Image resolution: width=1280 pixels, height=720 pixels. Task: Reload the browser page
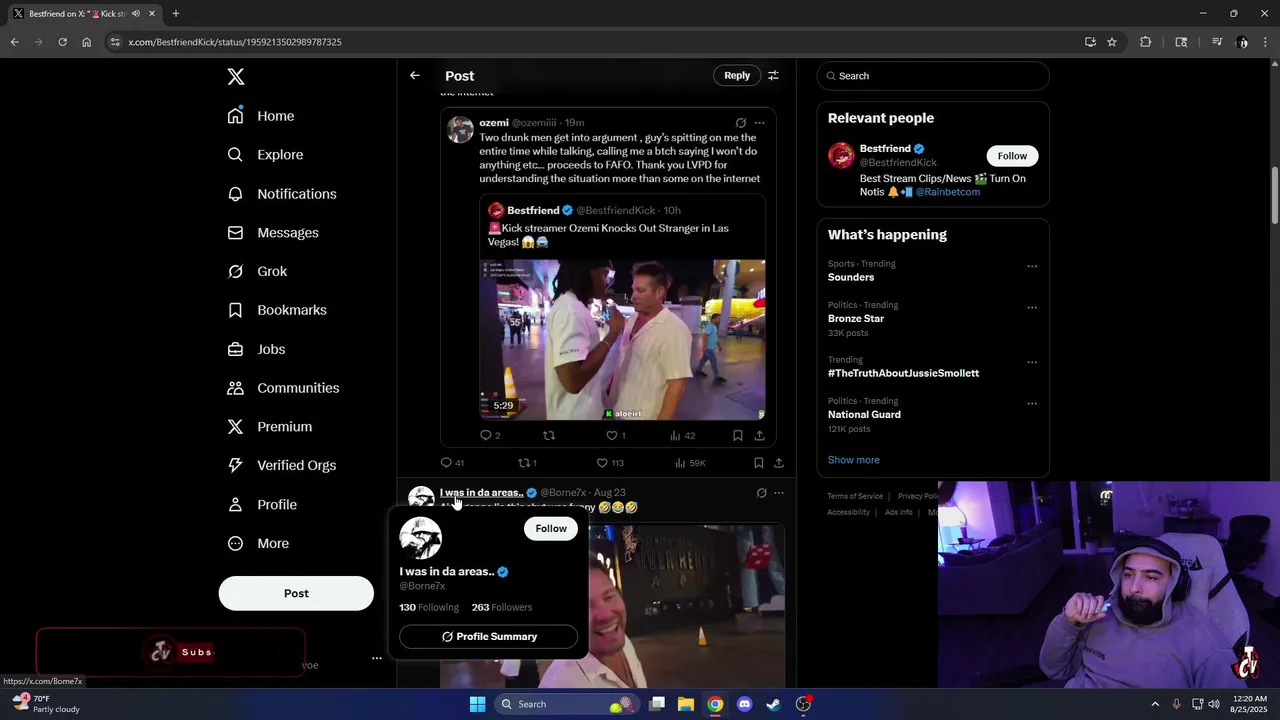(x=62, y=42)
